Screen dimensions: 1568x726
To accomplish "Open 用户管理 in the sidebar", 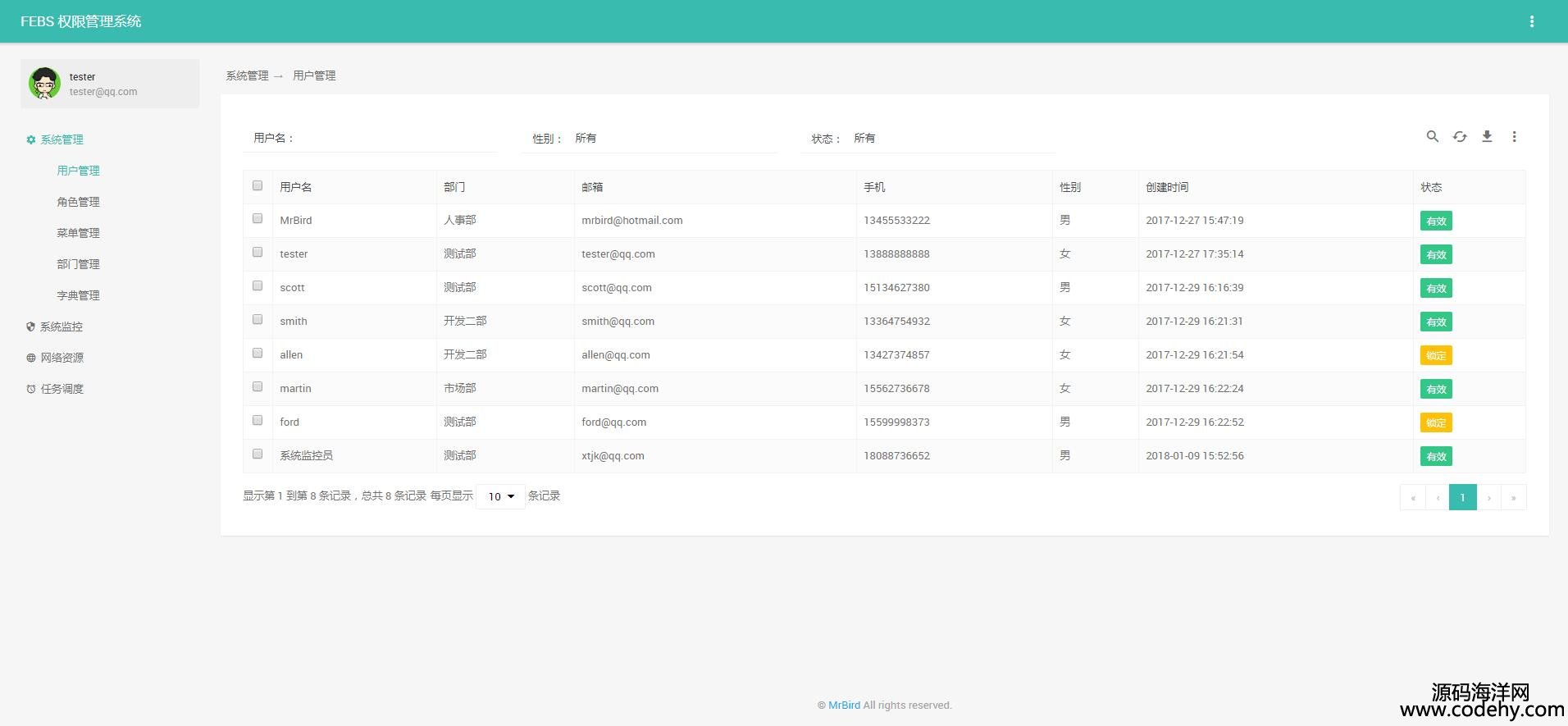I will pos(78,171).
